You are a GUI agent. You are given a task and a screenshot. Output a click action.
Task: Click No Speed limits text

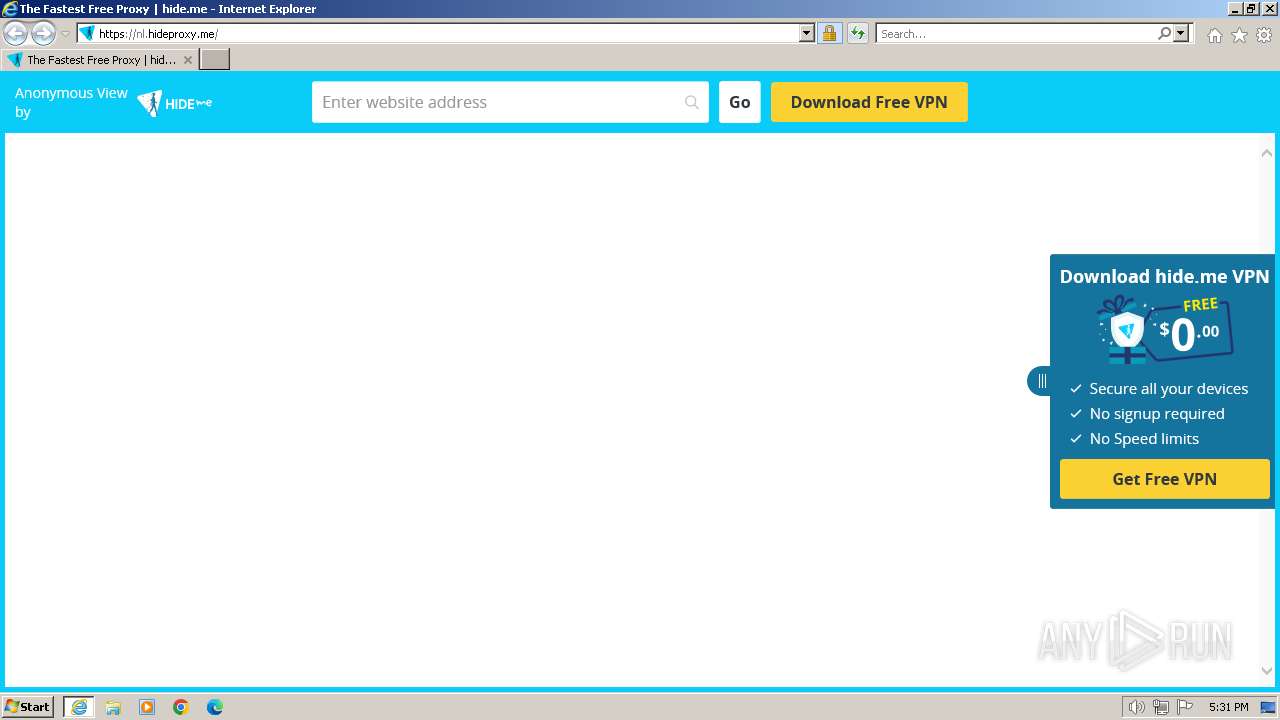1144,438
